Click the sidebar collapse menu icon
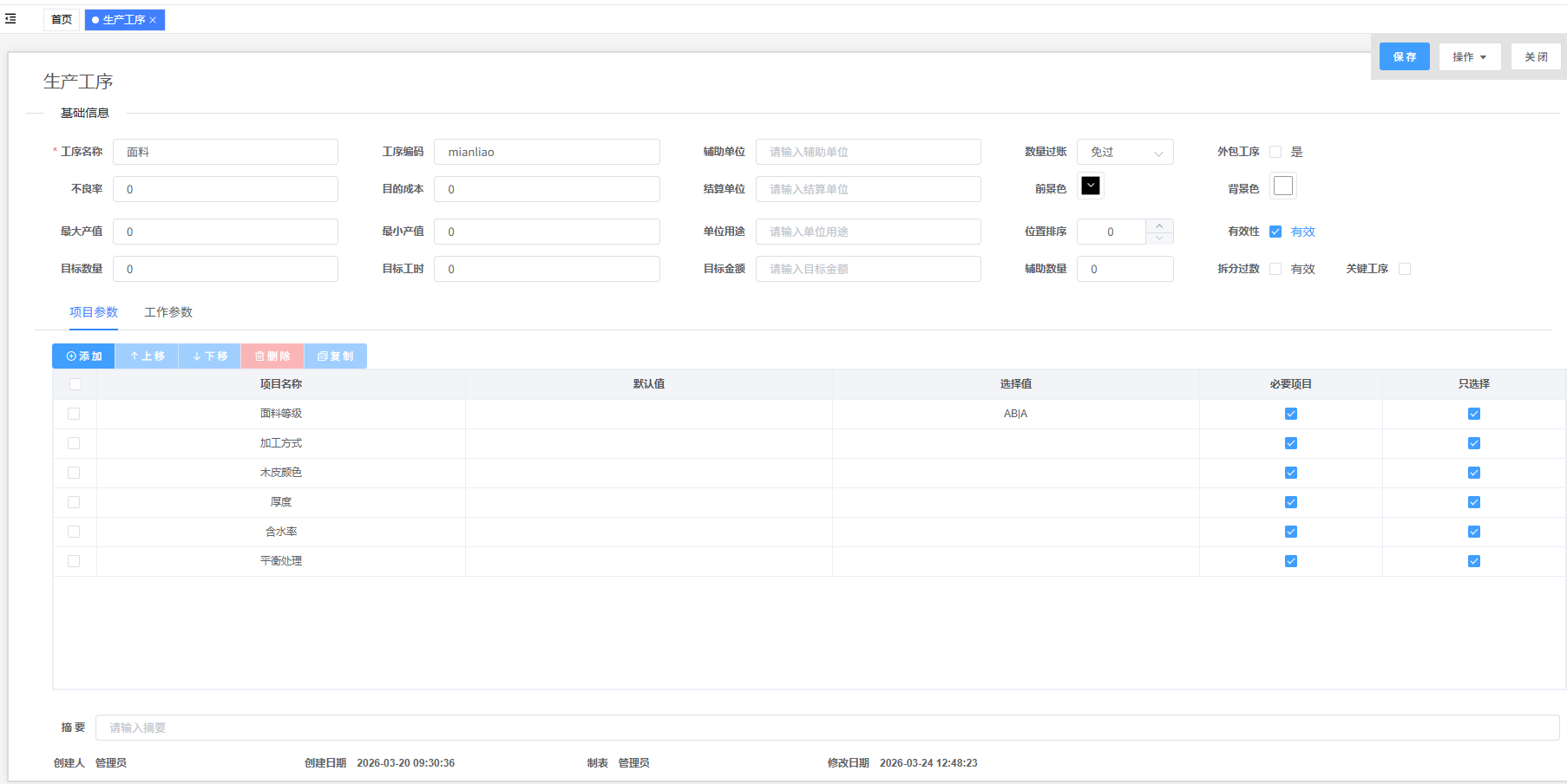 [10, 19]
